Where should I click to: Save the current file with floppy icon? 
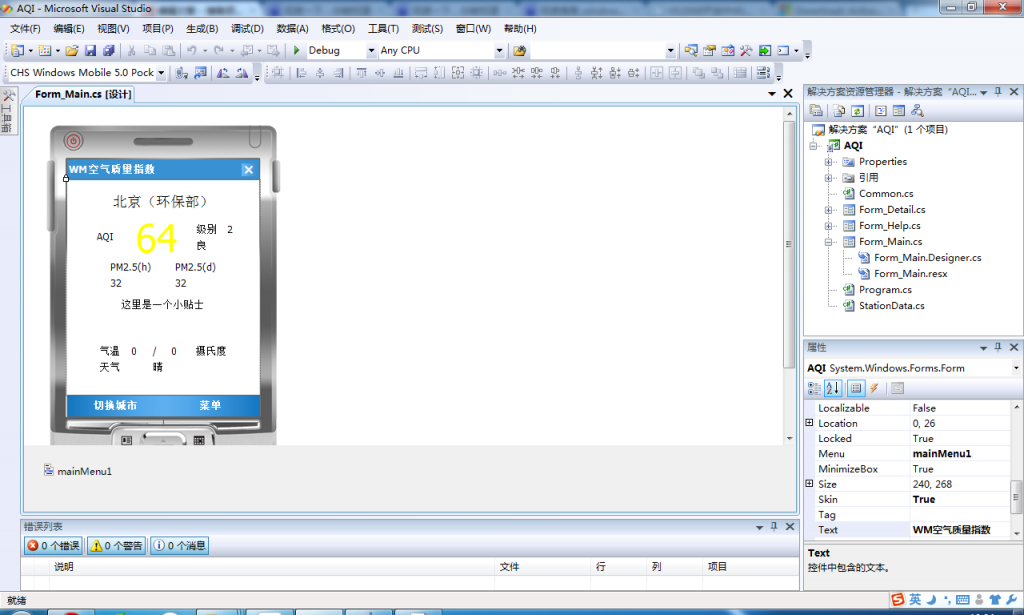(x=91, y=50)
